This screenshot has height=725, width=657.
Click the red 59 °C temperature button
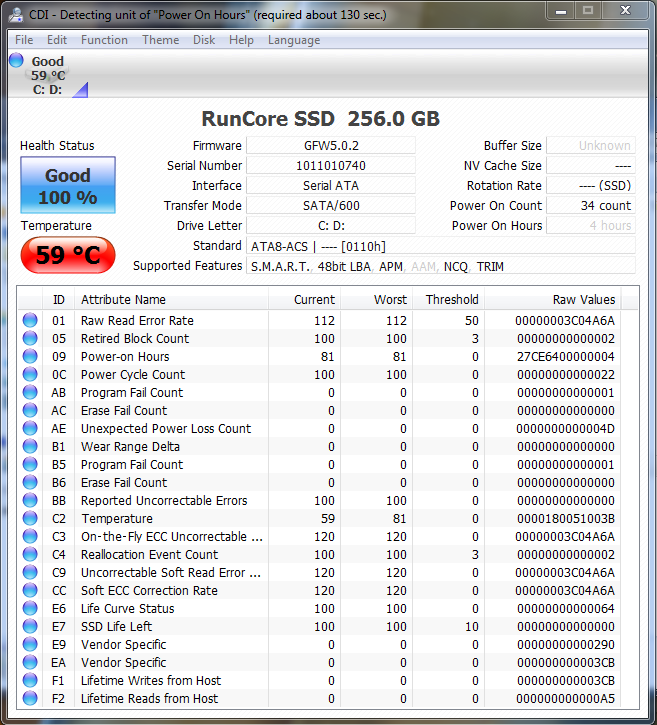pyautogui.click(x=68, y=255)
